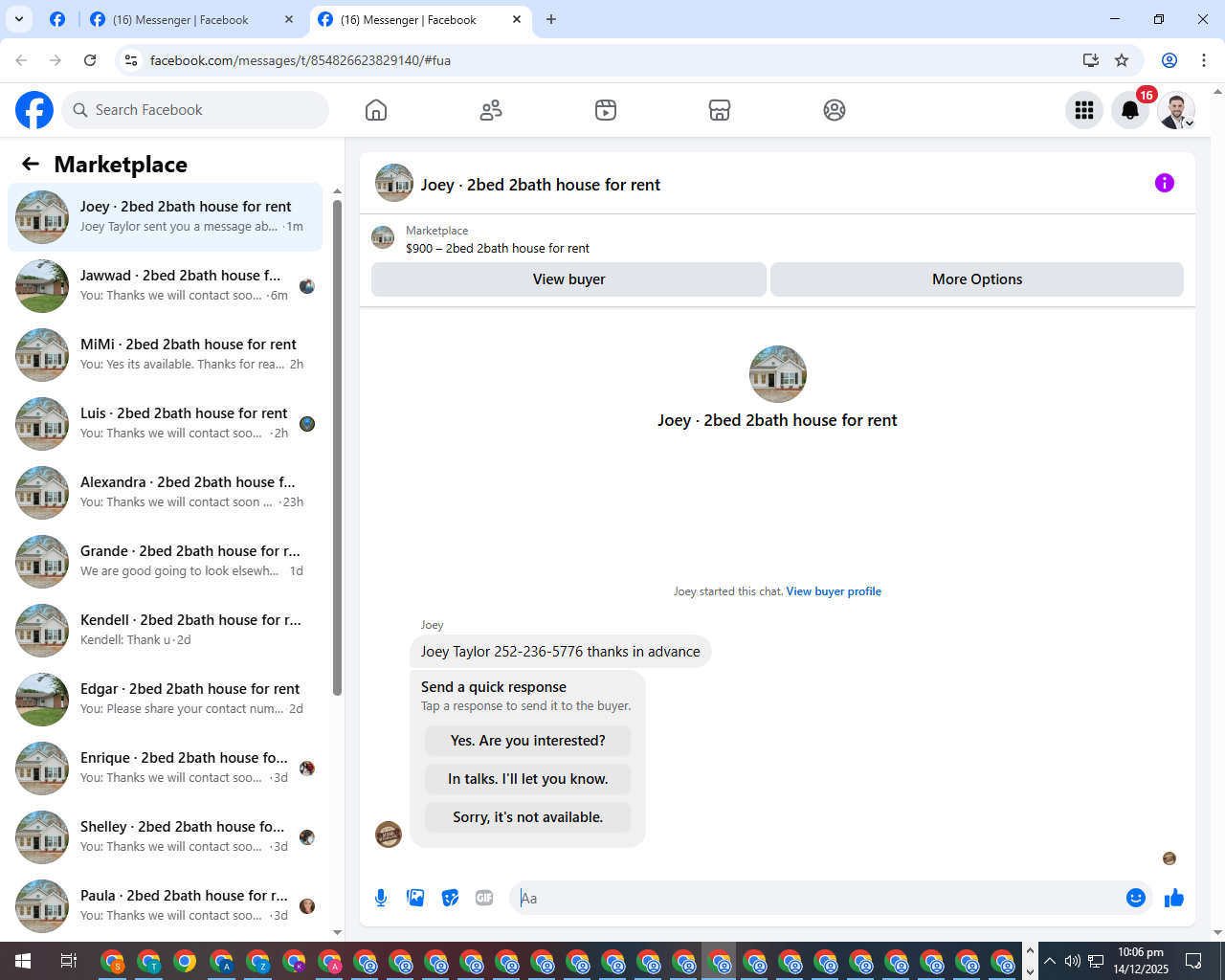
Task: Open the Grande conversation
Action: click(166, 562)
